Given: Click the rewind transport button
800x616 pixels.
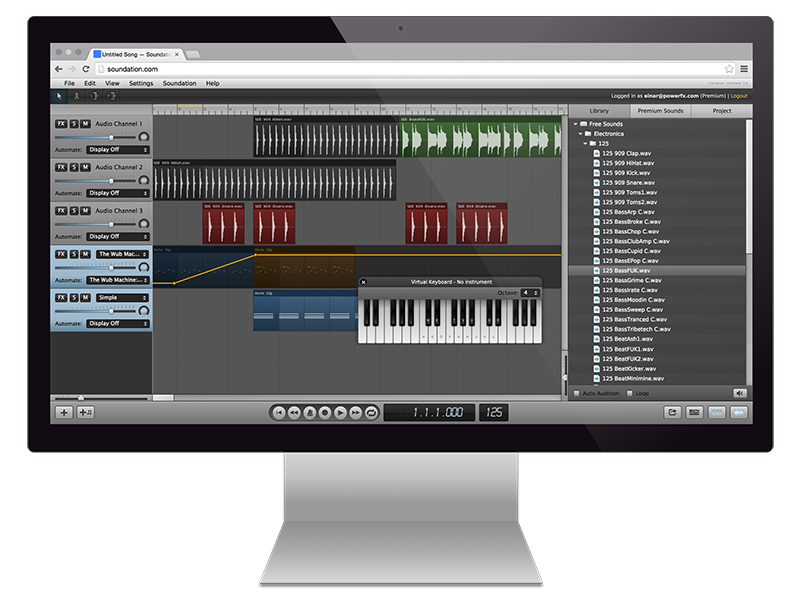Looking at the screenshot, I should click(294, 412).
